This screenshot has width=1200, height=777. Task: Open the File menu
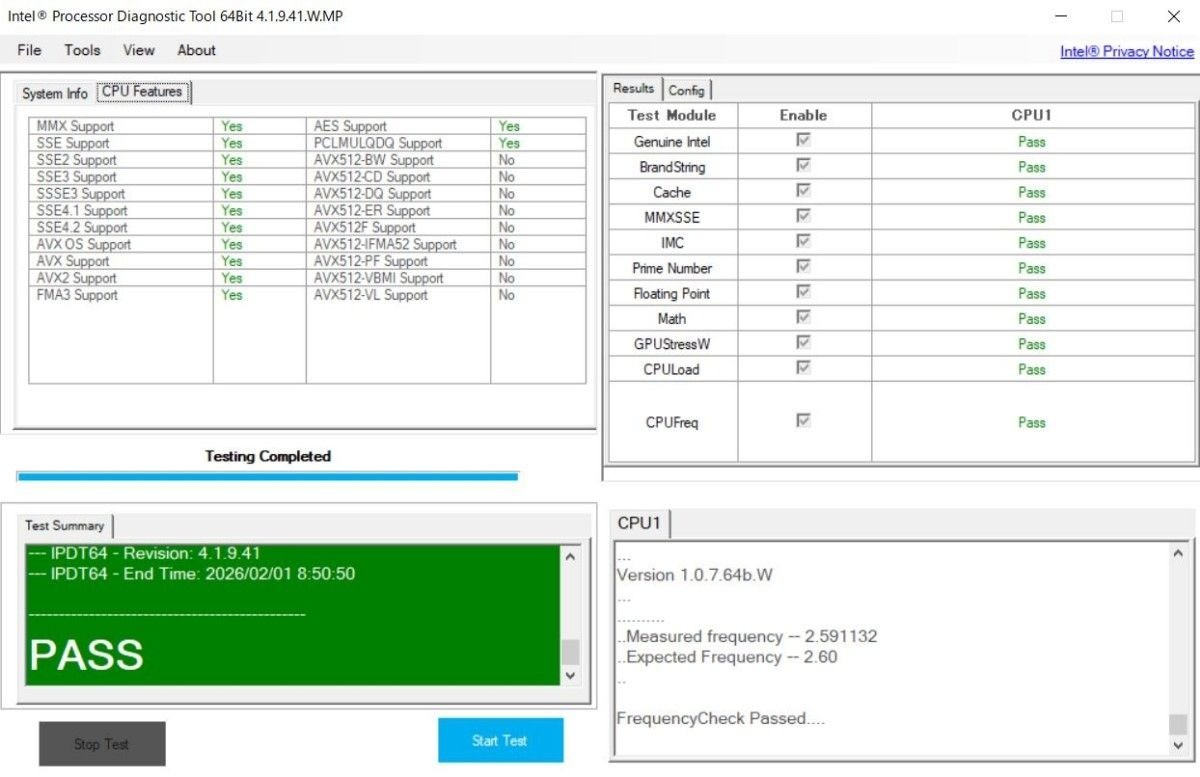(x=29, y=50)
